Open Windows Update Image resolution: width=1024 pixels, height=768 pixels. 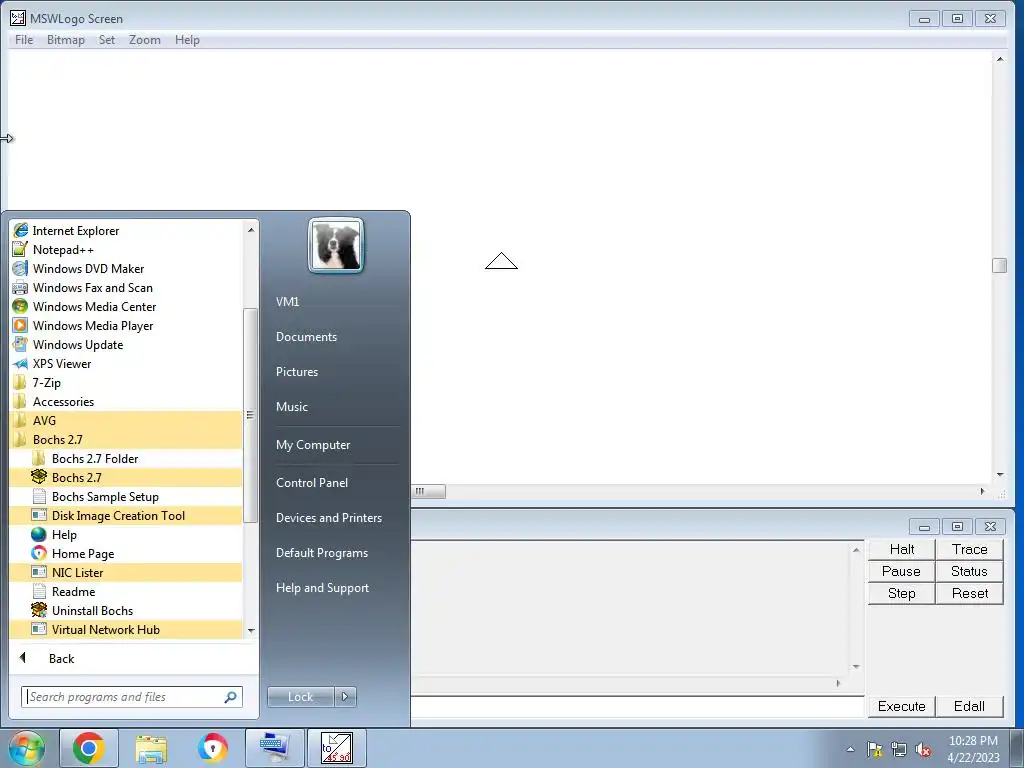[127, 344]
